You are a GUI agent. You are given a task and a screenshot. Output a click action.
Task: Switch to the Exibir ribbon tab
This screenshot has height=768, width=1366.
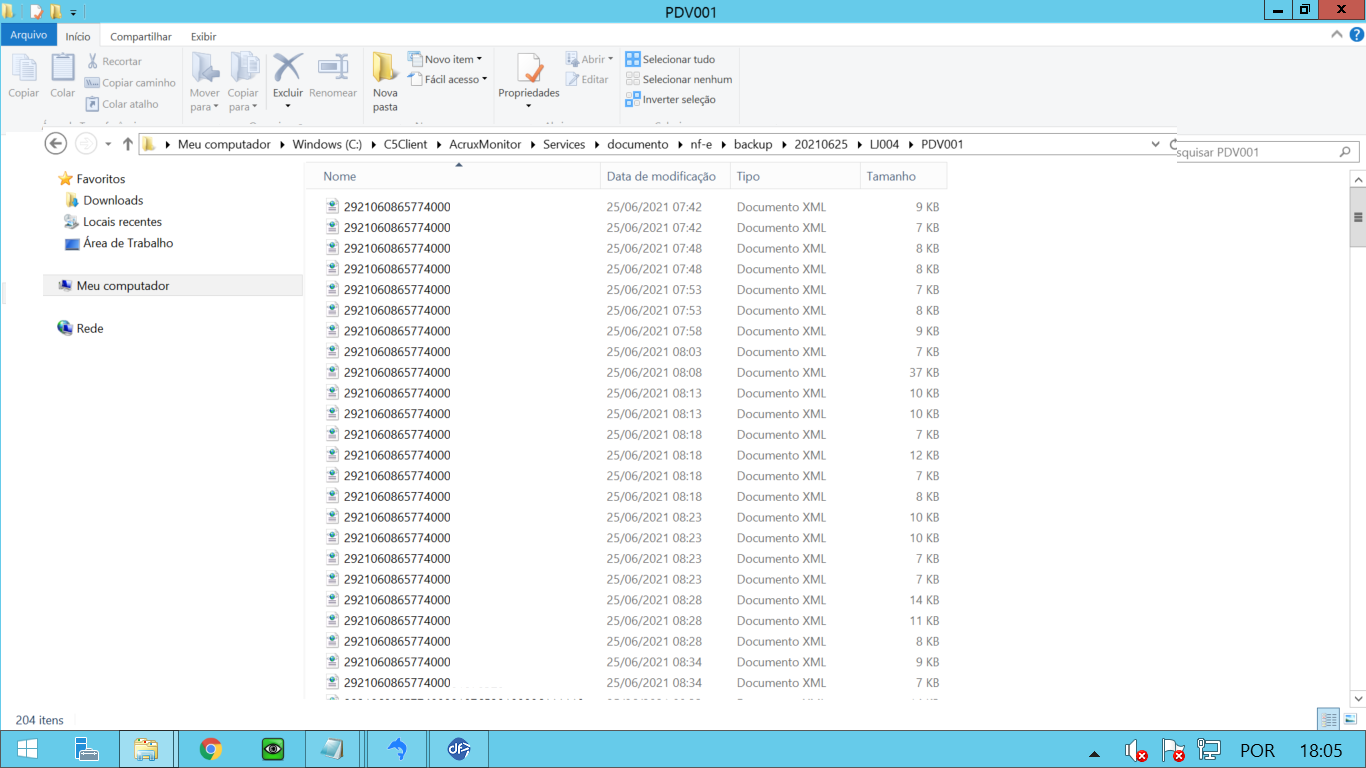tap(203, 36)
